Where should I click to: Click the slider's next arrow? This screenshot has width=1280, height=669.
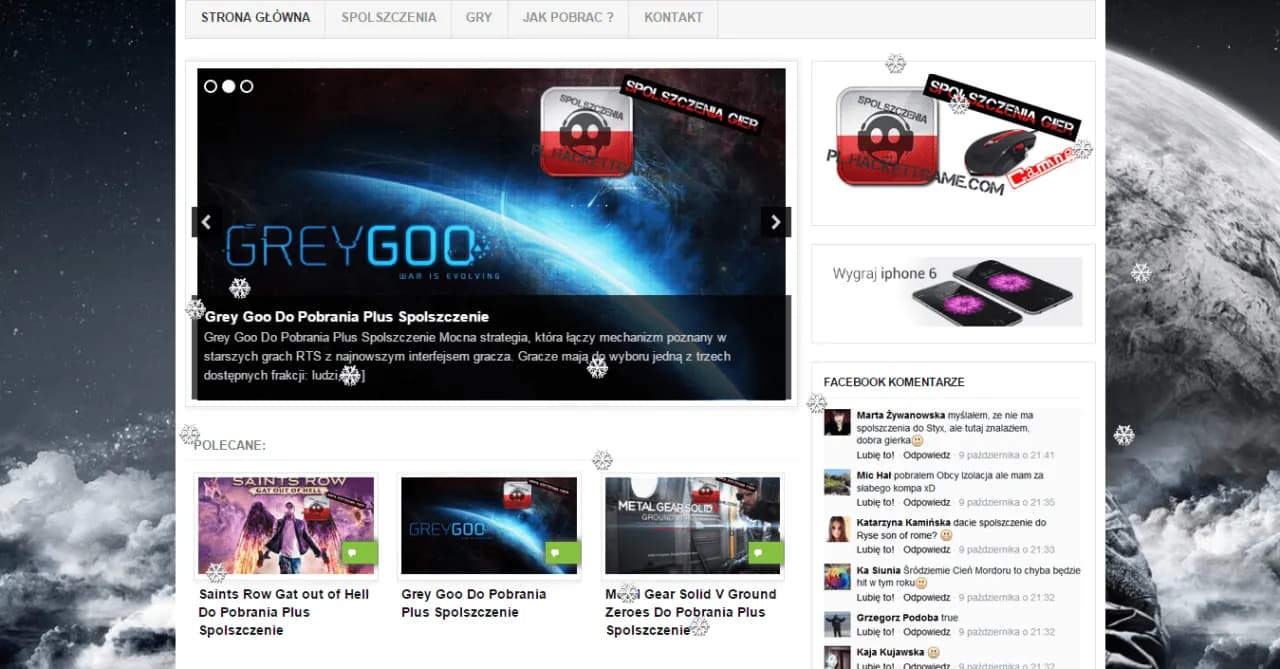point(775,222)
